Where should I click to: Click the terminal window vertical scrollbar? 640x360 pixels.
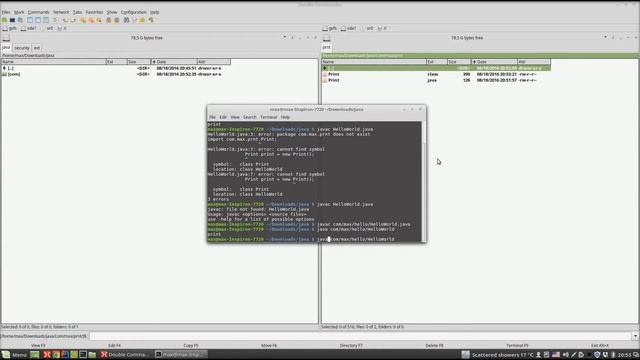pyautogui.click(x=424, y=181)
